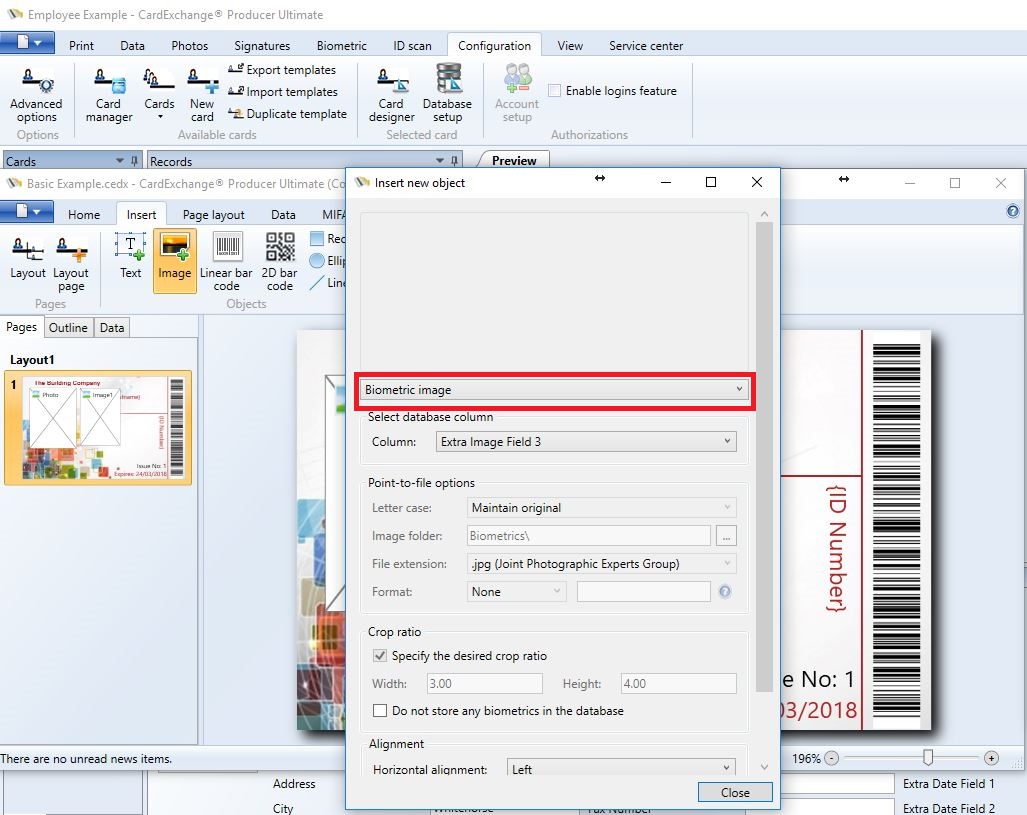Image resolution: width=1027 pixels, height=815 pixels.
Task: Check Do not store any biometrics
Action: pyautogui.click(x=380, y=710)
